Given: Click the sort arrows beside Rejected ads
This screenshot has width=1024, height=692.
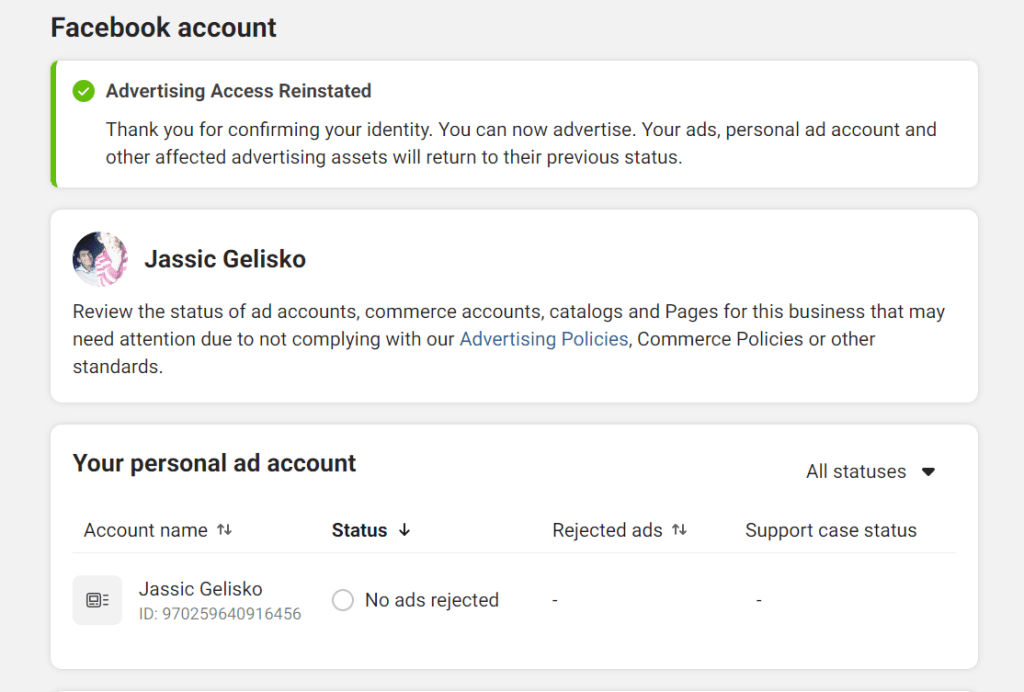Looking at the screenshot, I should tap(681, 530).
